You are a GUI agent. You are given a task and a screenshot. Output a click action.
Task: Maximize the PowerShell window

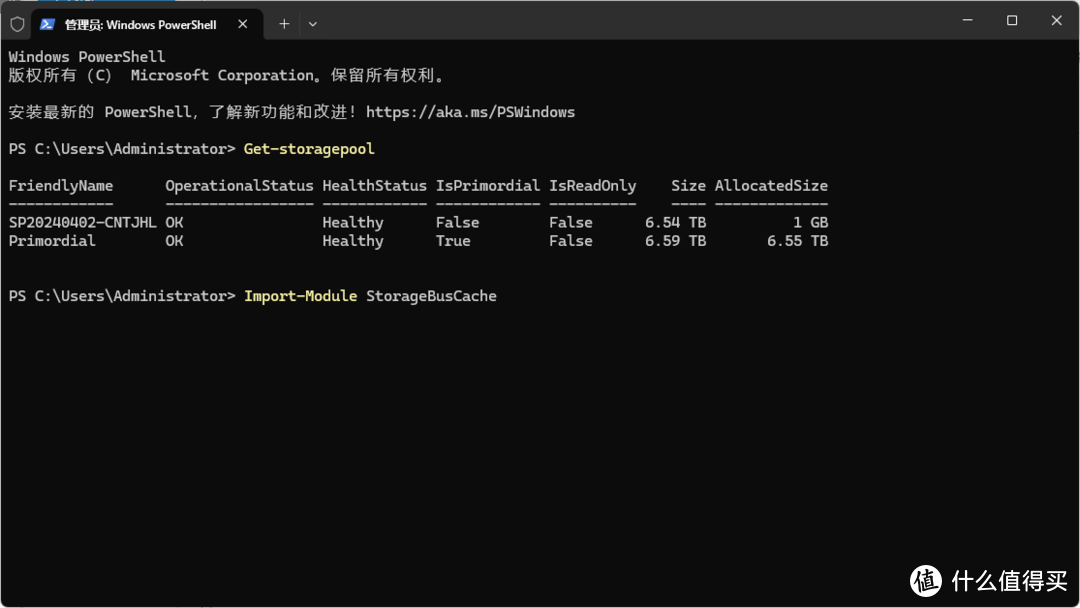(1012, 21)
